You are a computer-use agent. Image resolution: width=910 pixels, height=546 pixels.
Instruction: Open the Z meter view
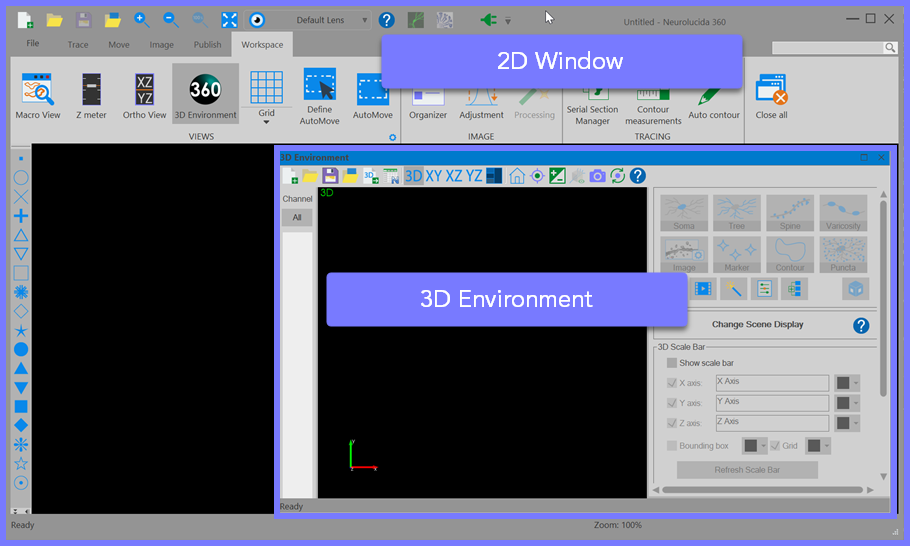(x=91, y=96)
